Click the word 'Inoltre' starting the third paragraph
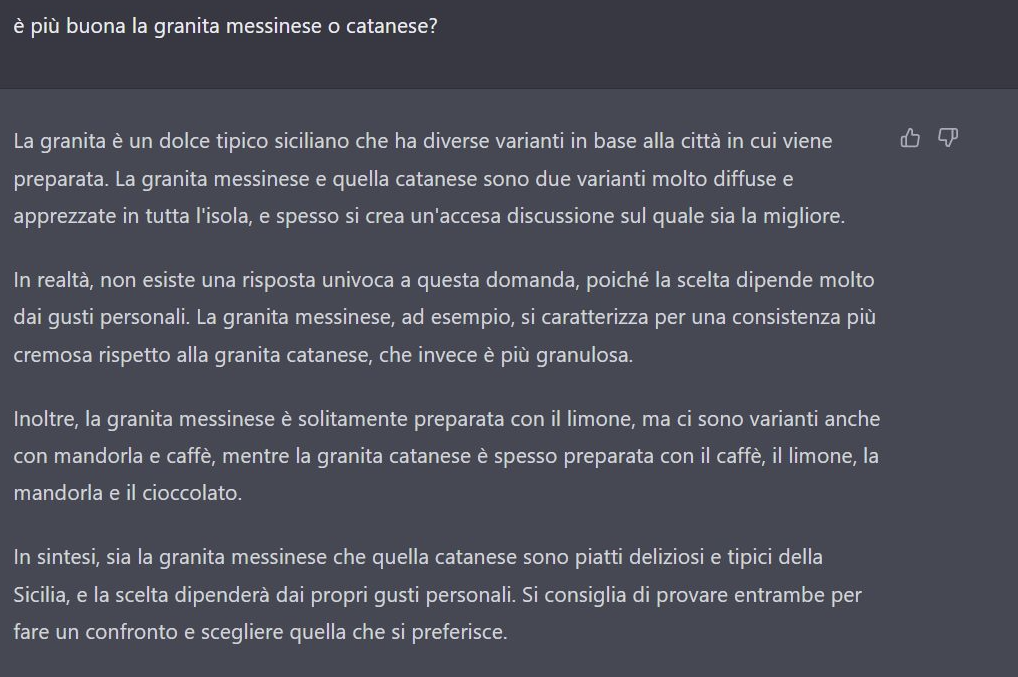The image size is (1018, 677). [45, 419]
